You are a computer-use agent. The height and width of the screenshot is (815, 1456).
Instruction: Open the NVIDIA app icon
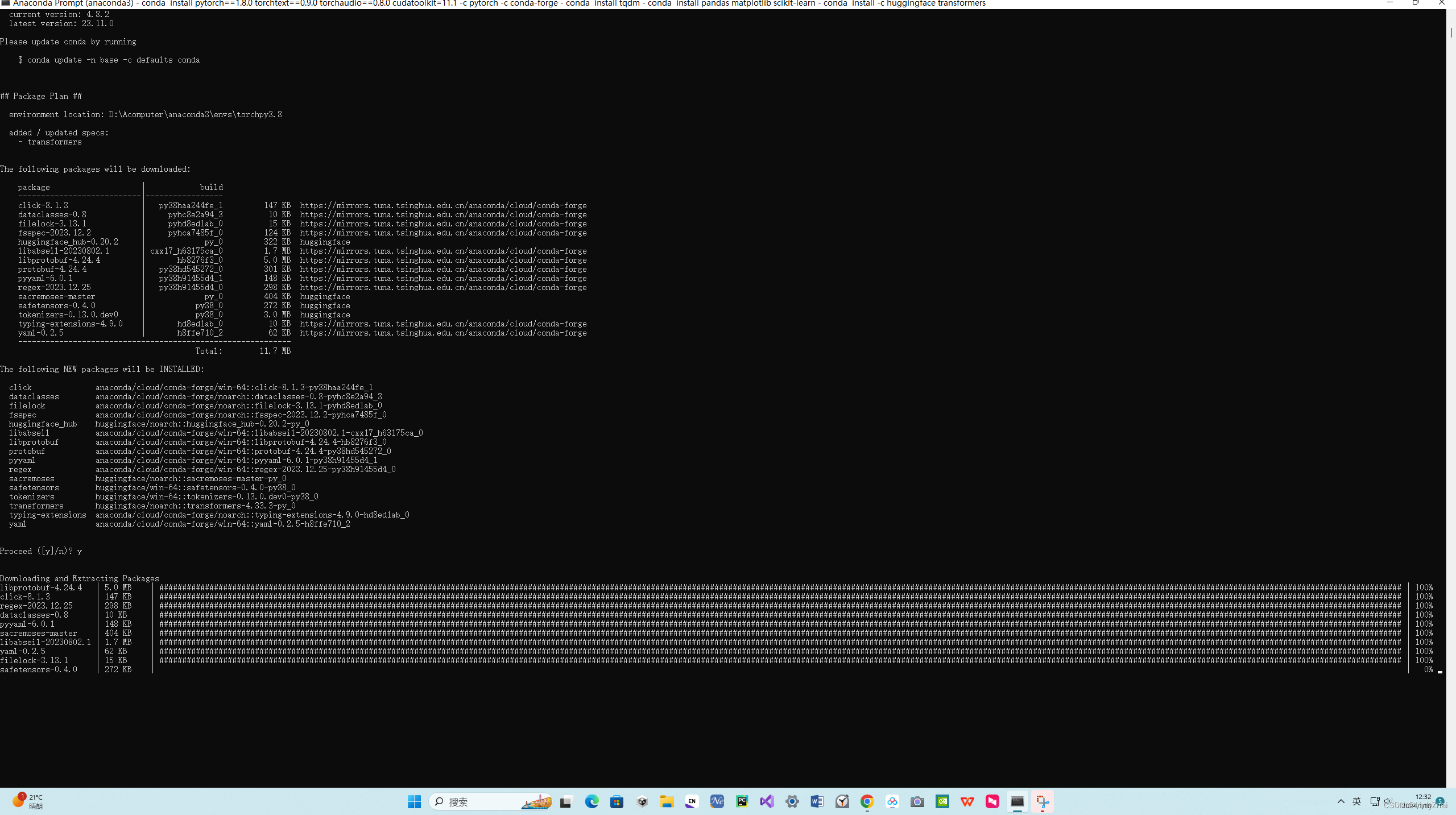pyautogui.click(x=942, y=801)
